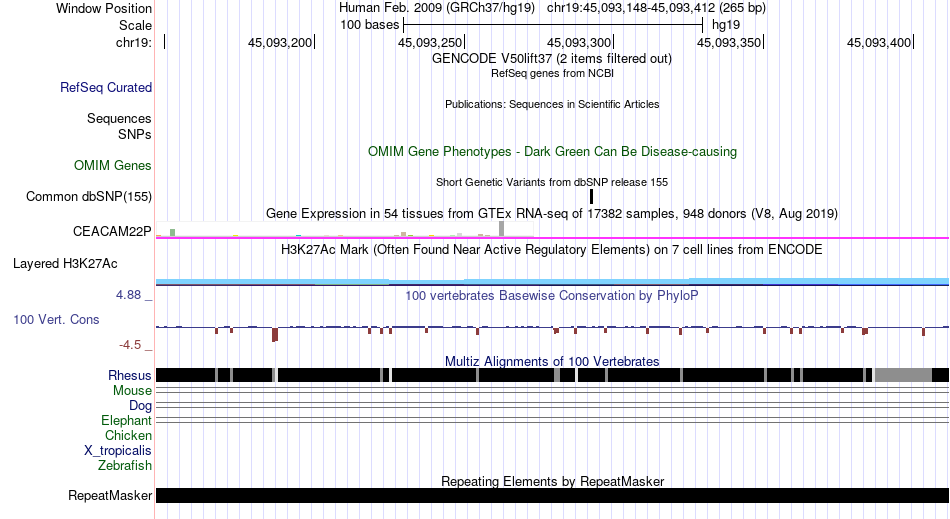Image resolution: width=950 pixels, height=519 pixels.
Task: Select the Dog alignment species label
Action: [140, 406]
